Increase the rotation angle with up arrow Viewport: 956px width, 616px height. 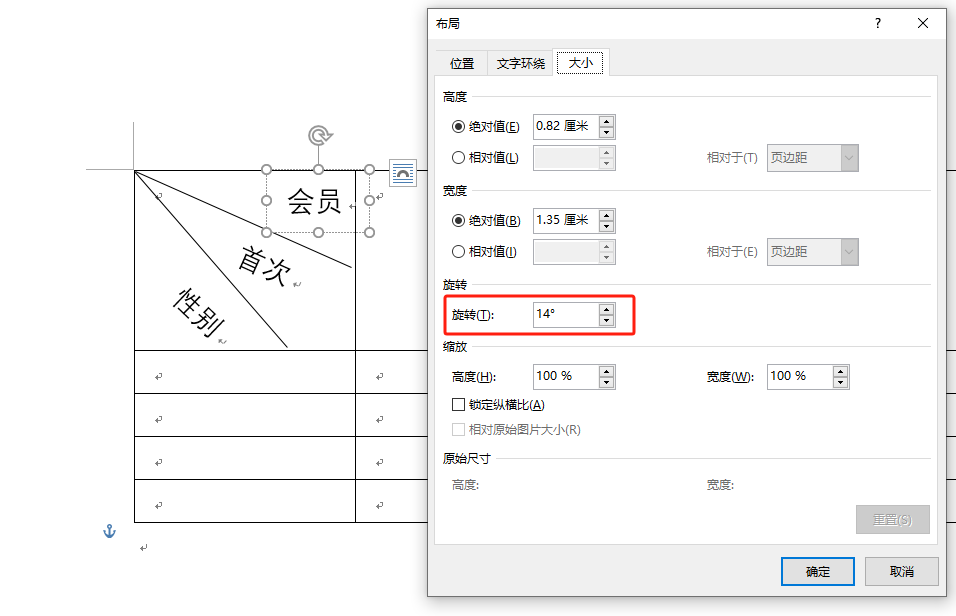pos(606,309)
